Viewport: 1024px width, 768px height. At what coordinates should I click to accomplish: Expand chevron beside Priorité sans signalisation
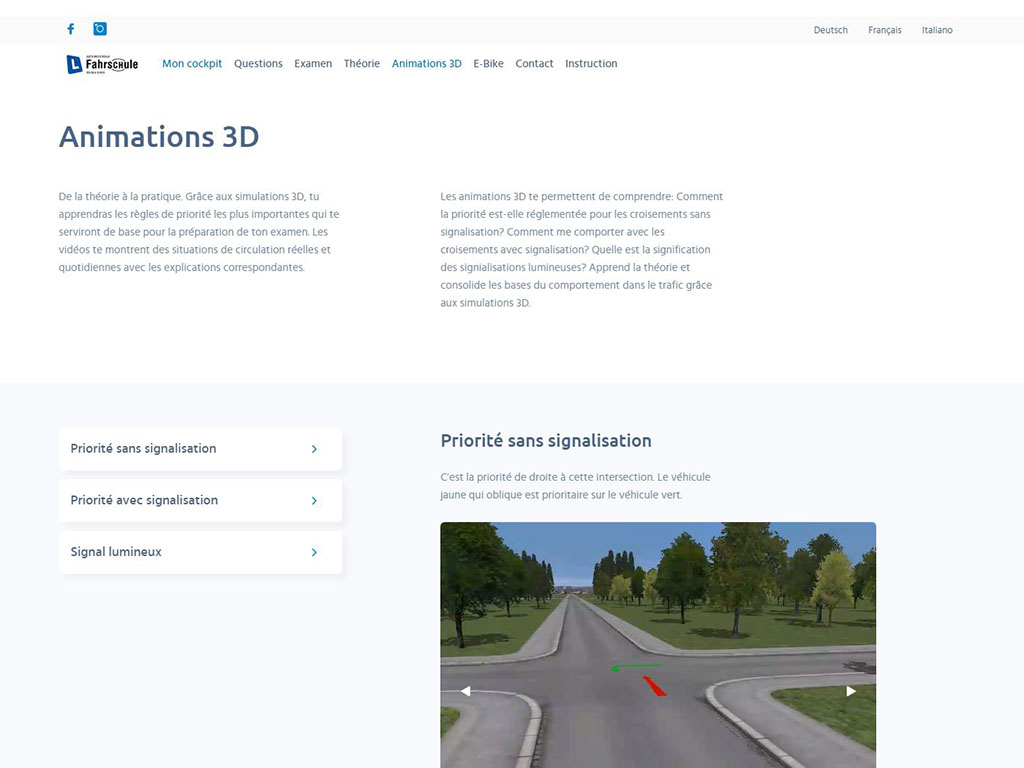pyautogui.click(x=314, y=449)
